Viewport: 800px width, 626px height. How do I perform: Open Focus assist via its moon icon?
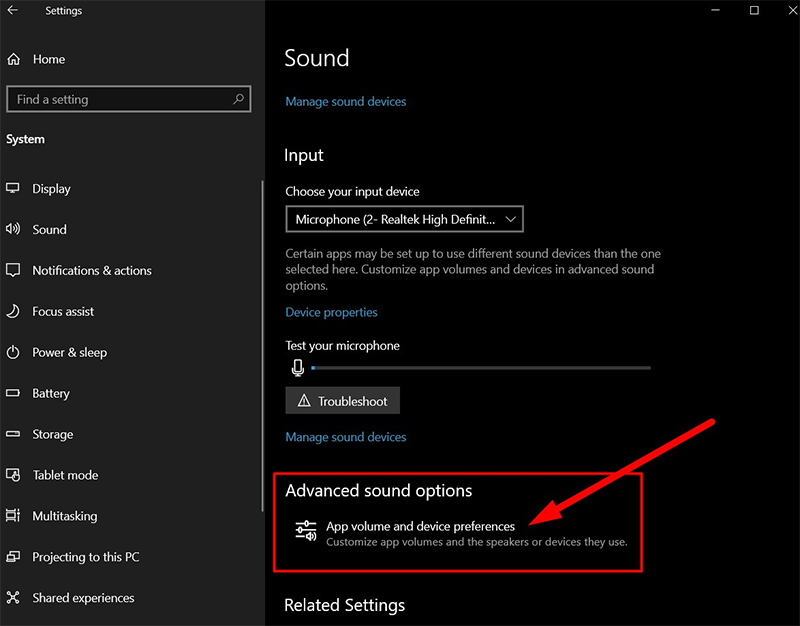[x=13, y=311]
